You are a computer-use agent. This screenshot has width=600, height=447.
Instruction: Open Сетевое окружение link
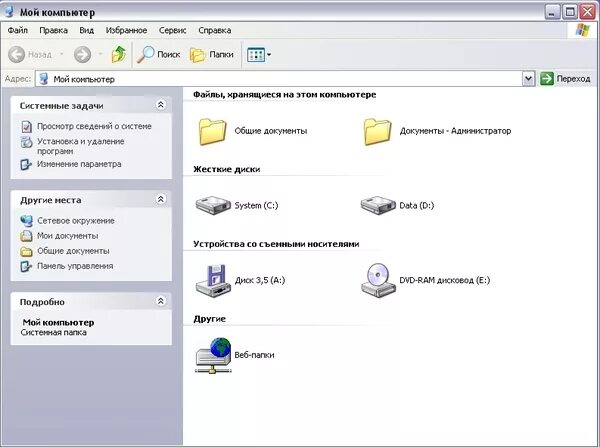pos(76,221)
